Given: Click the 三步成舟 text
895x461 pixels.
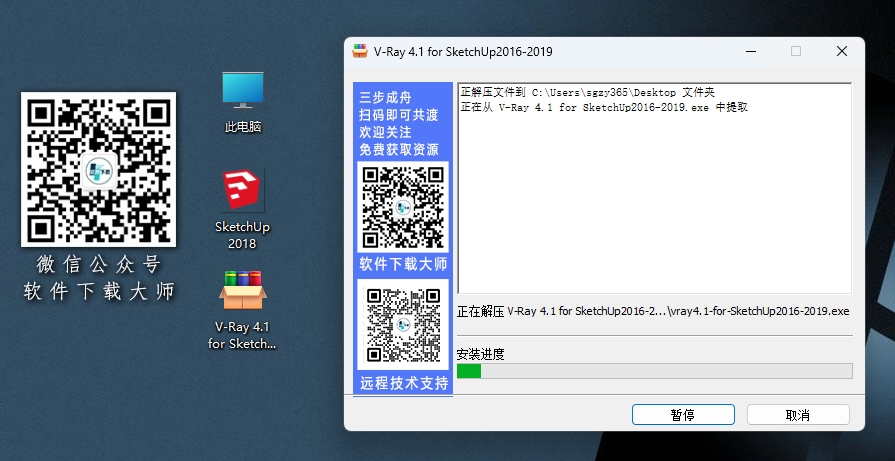Looking at the screenshot, I should [x=385, y=98].
